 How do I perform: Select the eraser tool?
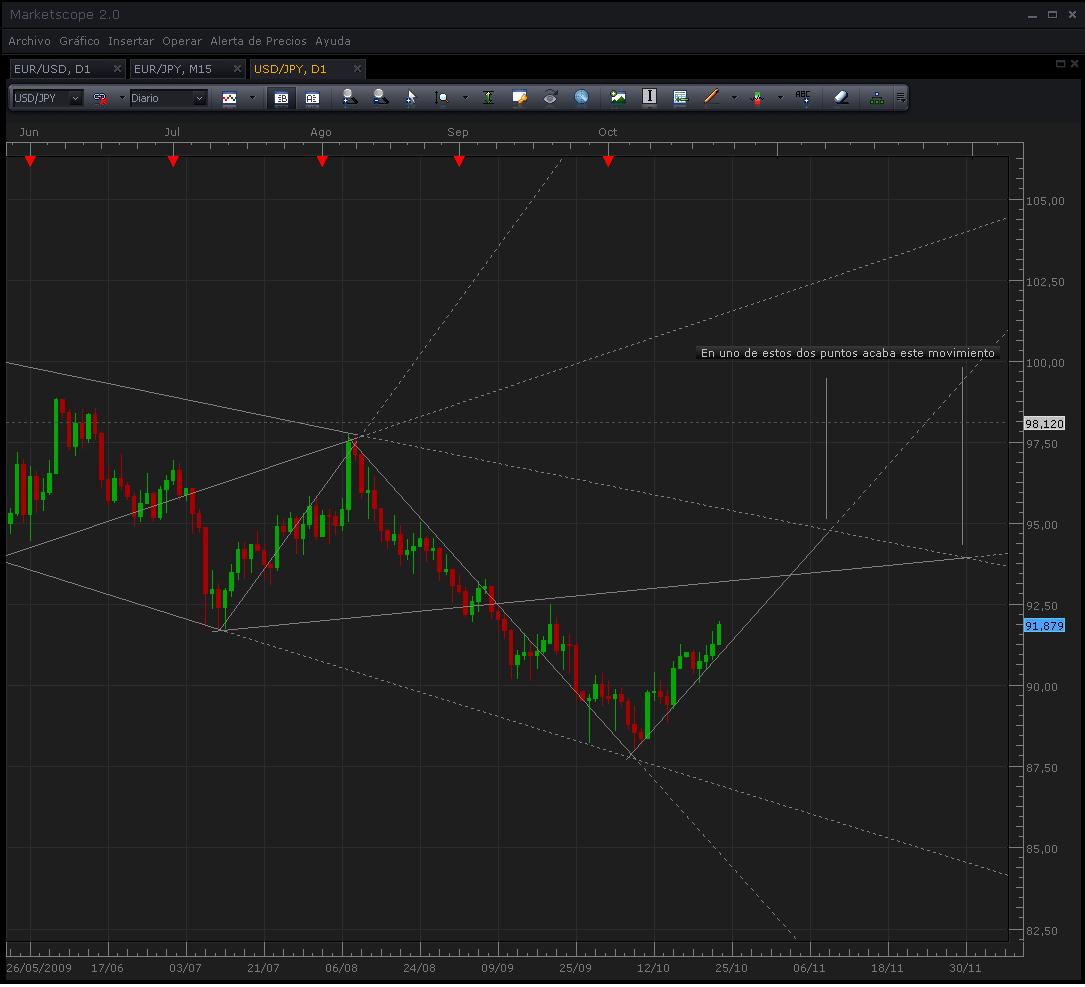tap(841, 97)
